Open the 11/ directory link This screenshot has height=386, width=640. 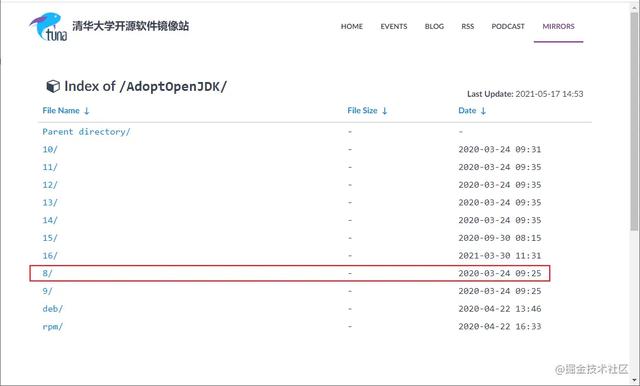[x=50, y=167]
